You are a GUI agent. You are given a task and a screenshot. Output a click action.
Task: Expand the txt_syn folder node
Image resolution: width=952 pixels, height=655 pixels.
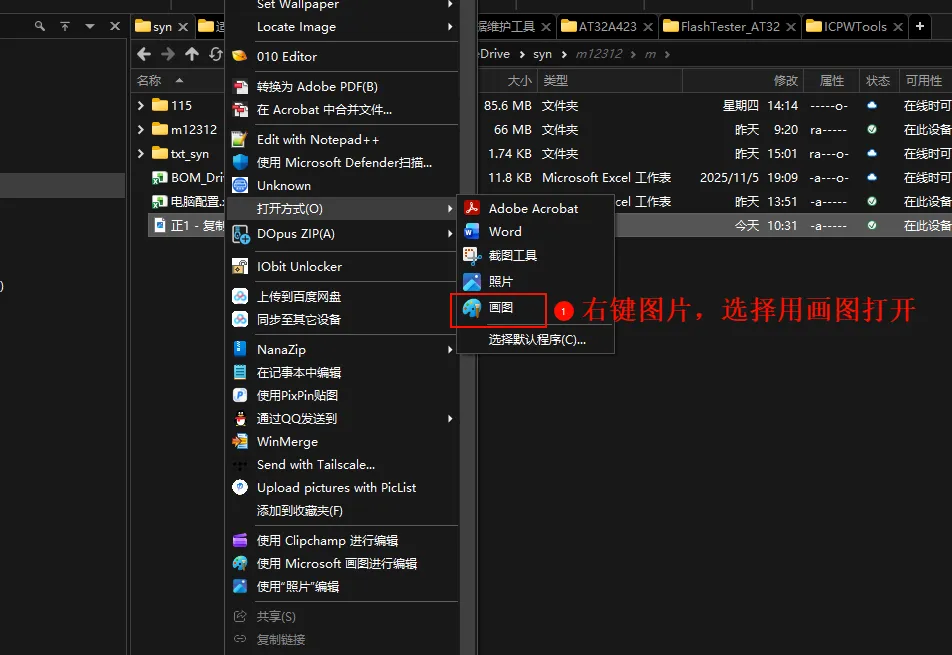pos(141,153)
